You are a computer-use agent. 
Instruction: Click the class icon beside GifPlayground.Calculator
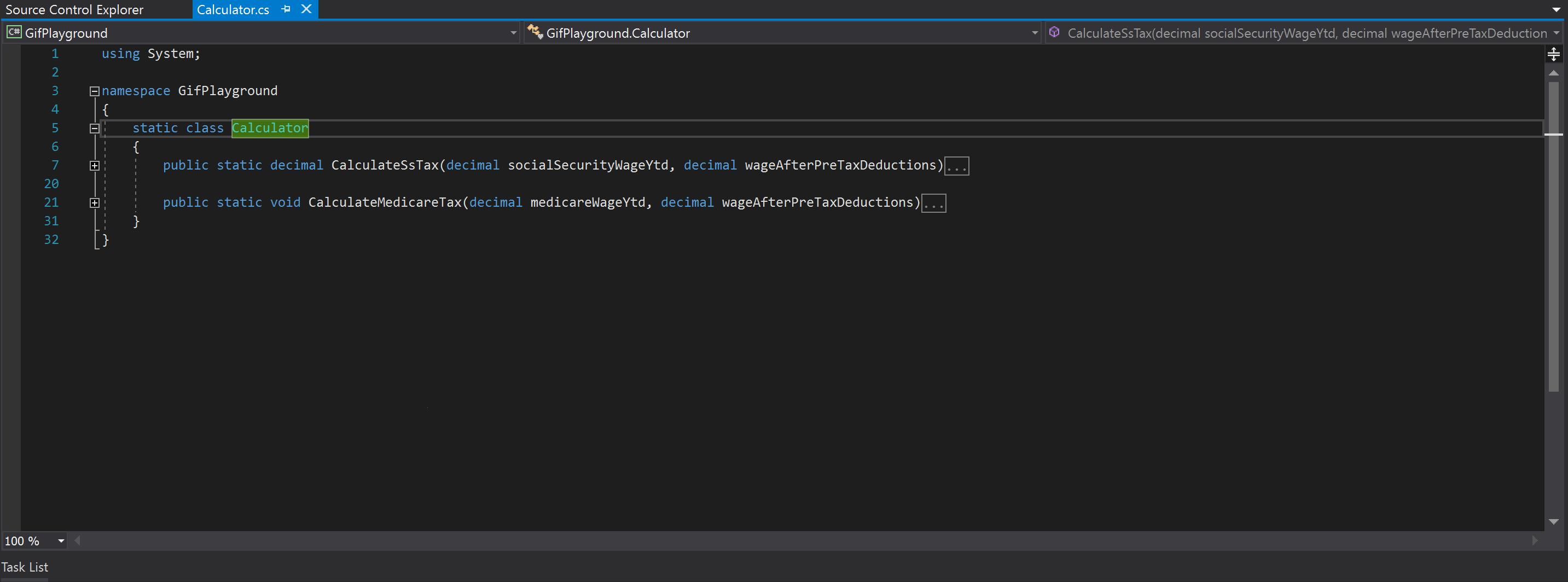(535, 32)
